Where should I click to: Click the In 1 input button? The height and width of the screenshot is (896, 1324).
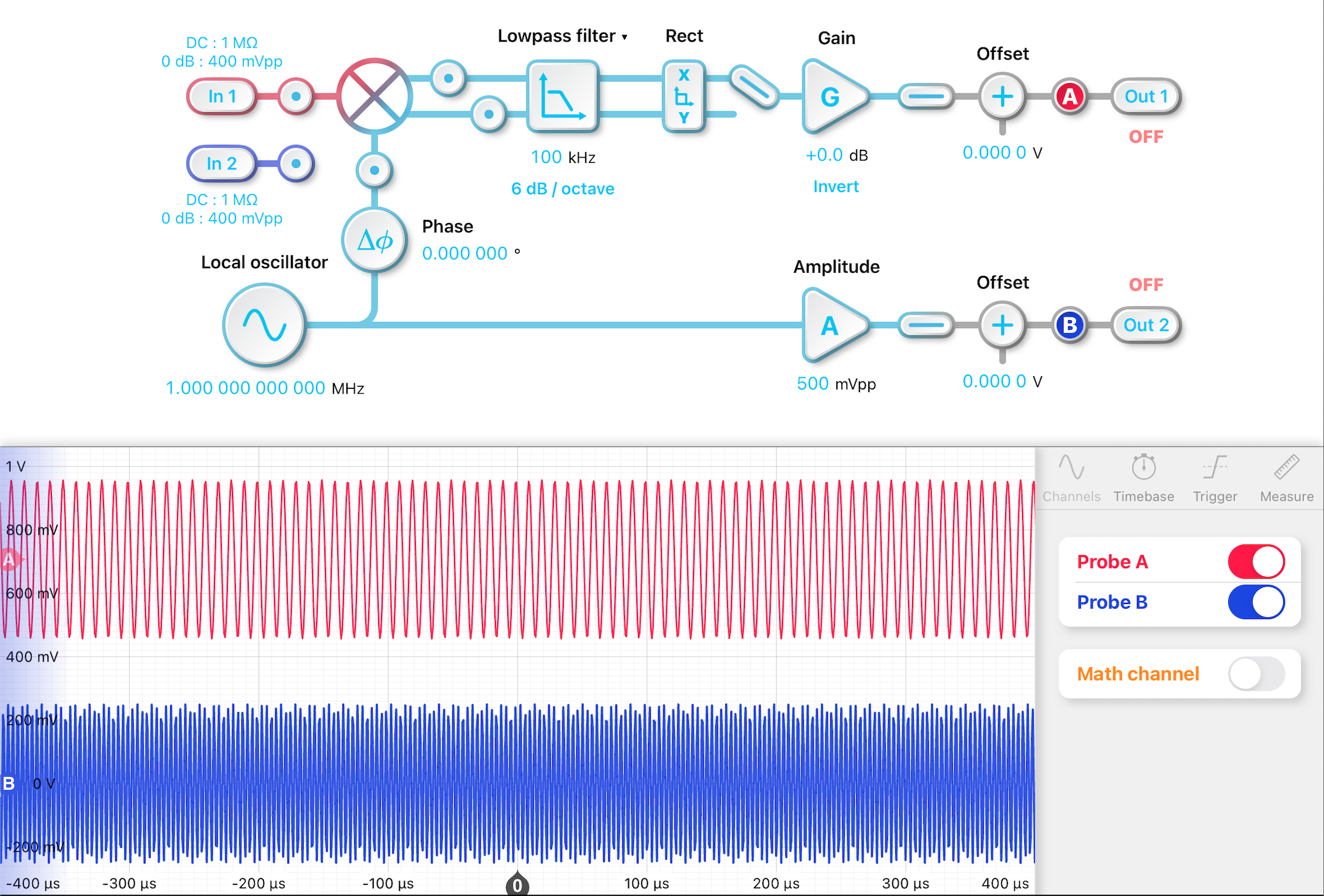click(222, 96)
